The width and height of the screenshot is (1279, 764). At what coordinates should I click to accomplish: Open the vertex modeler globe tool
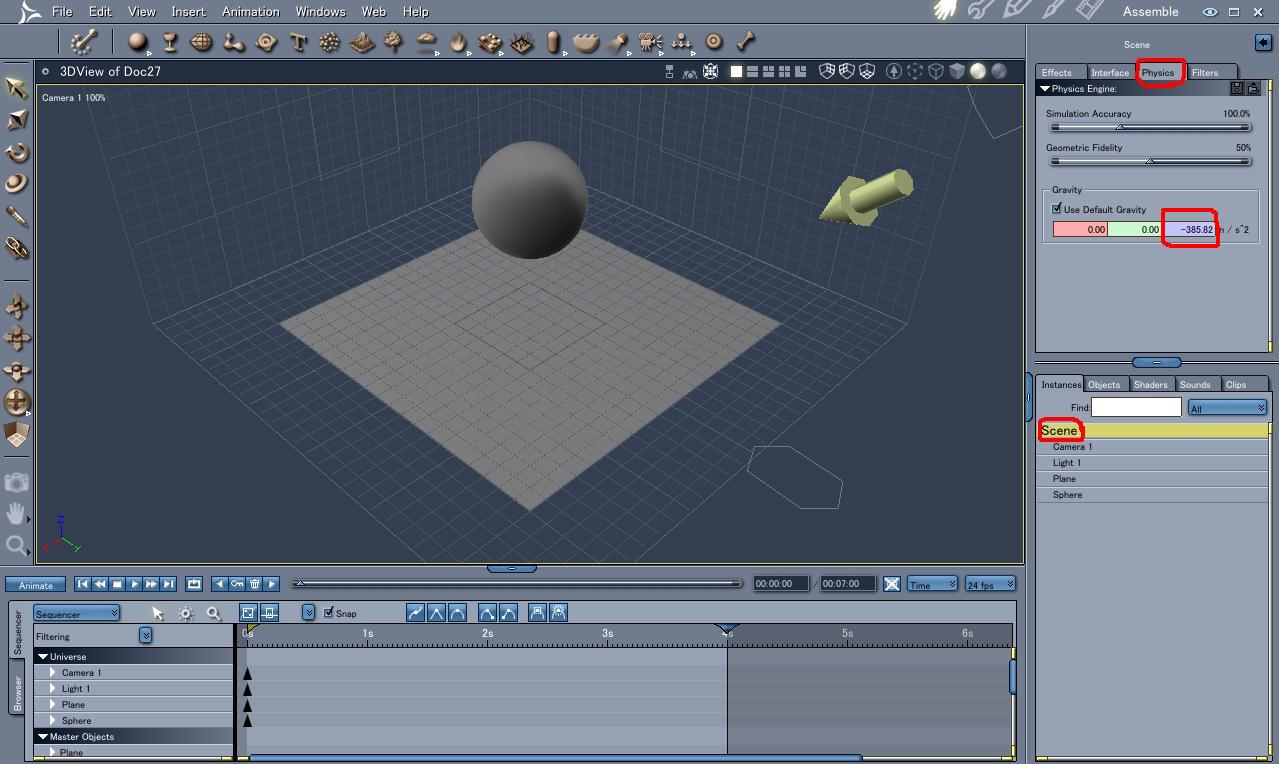pyautogui.click(x=202, y=42)
